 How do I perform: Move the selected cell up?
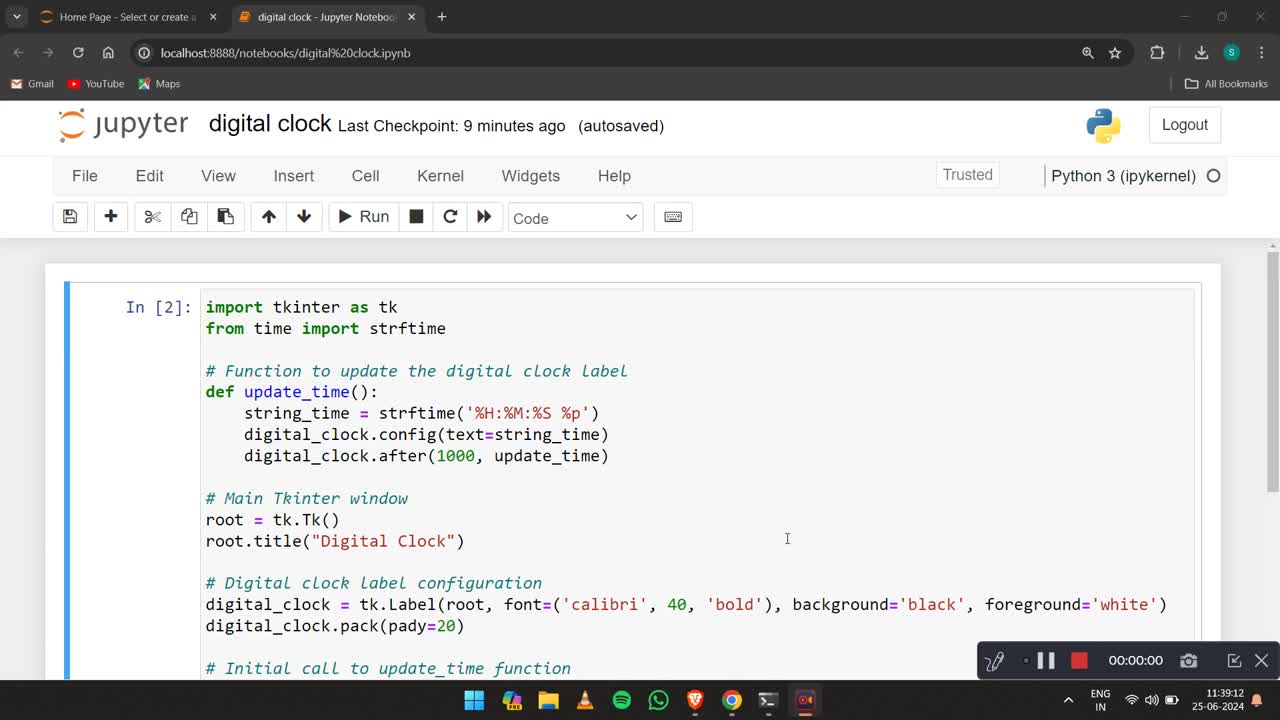pyautogui.click(x=268, y=217)
